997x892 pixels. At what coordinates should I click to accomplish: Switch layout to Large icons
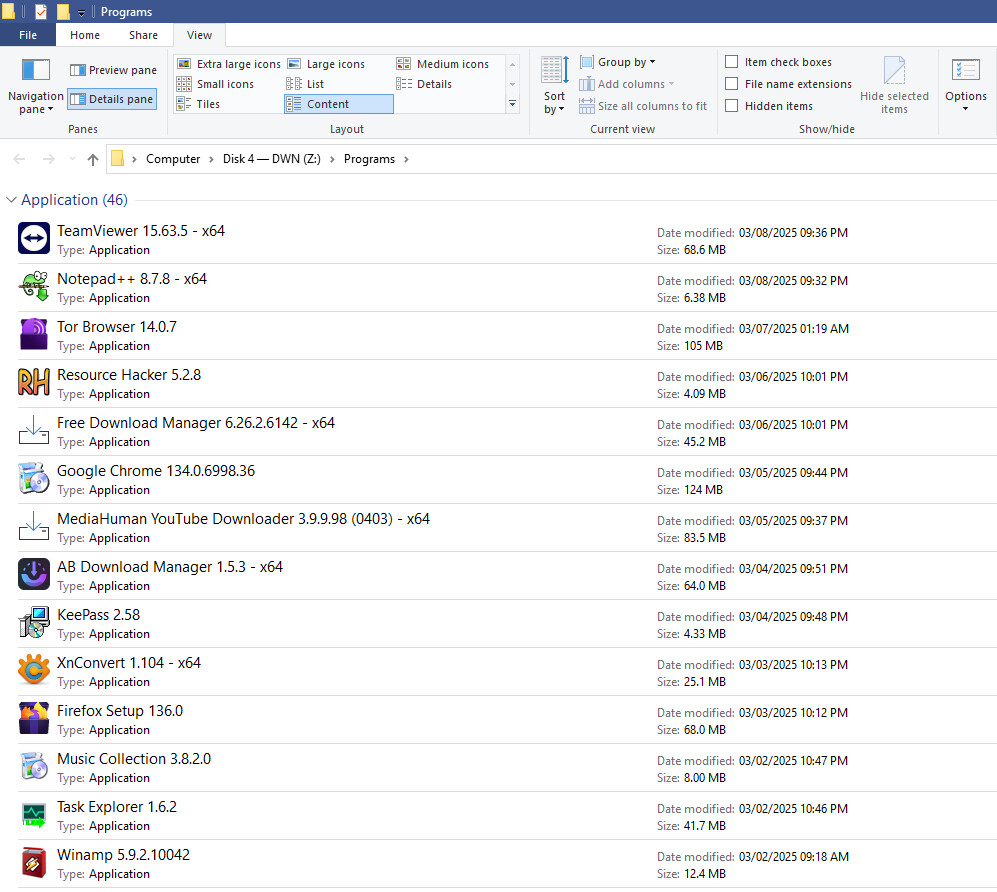(327, 64)
